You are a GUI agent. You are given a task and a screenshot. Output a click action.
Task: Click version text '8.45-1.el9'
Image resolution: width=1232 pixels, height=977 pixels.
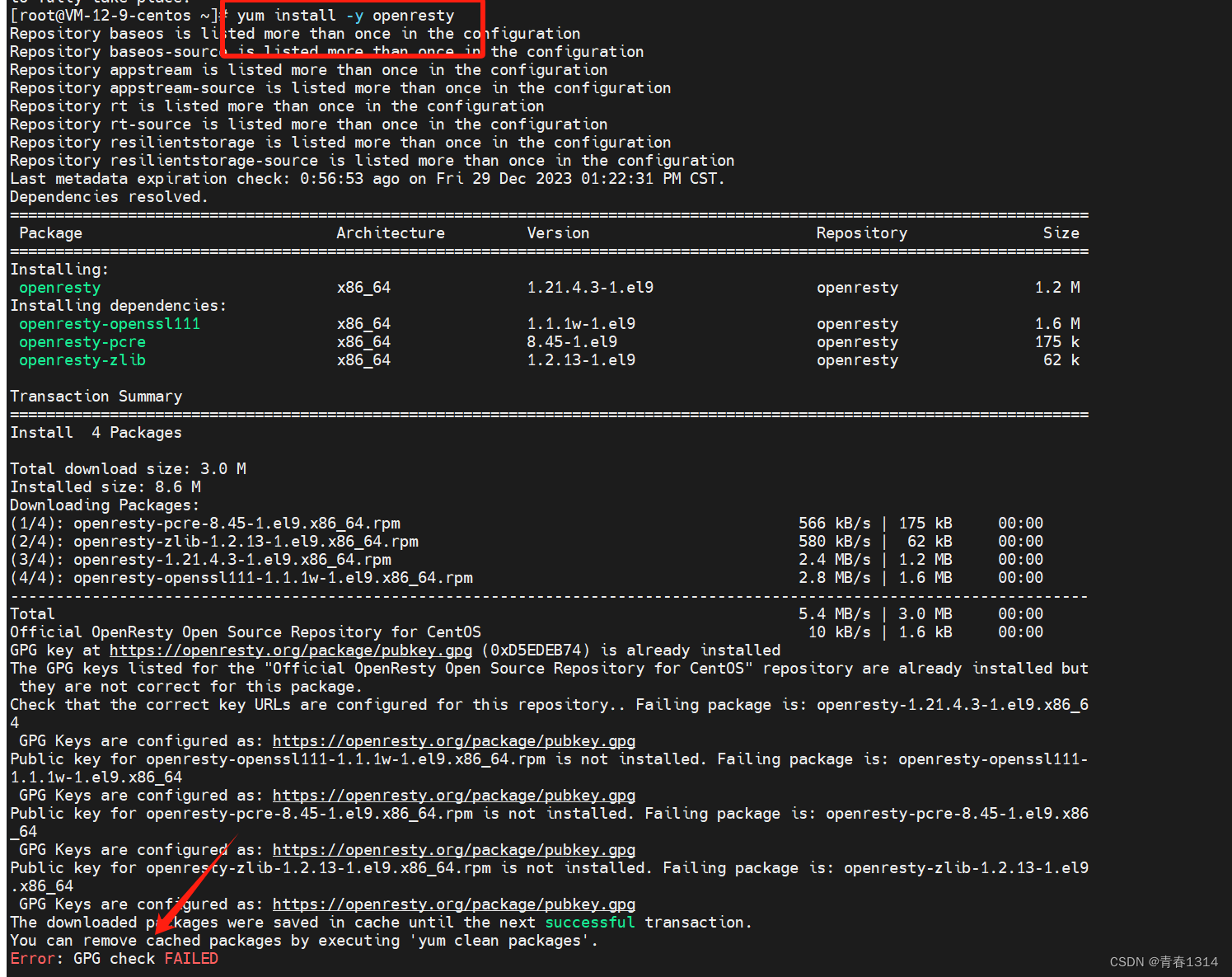(572, 342)
